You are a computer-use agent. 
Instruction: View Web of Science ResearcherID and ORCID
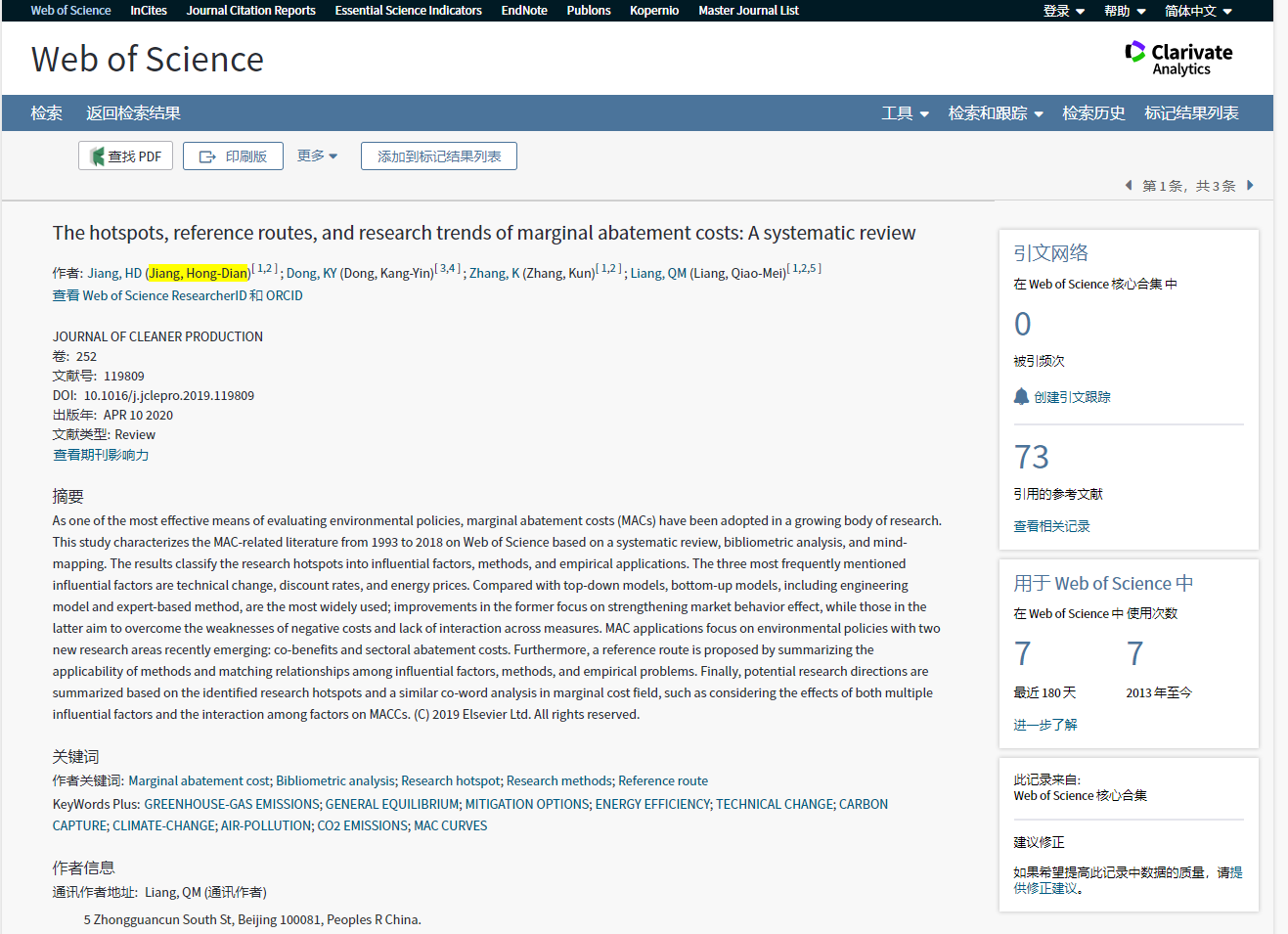tap(177, 295)
